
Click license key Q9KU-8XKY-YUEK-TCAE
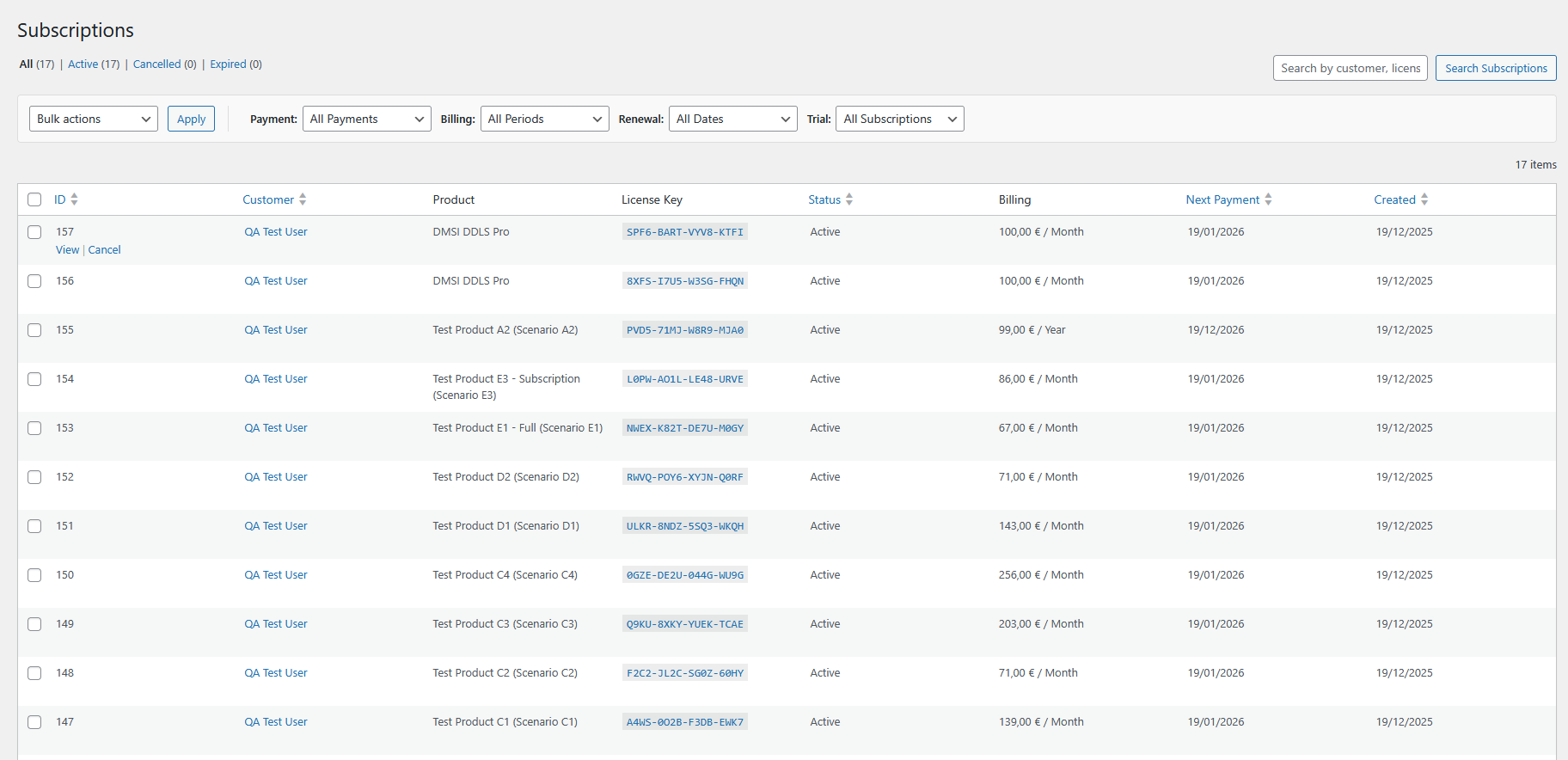(x=685, y=624)
